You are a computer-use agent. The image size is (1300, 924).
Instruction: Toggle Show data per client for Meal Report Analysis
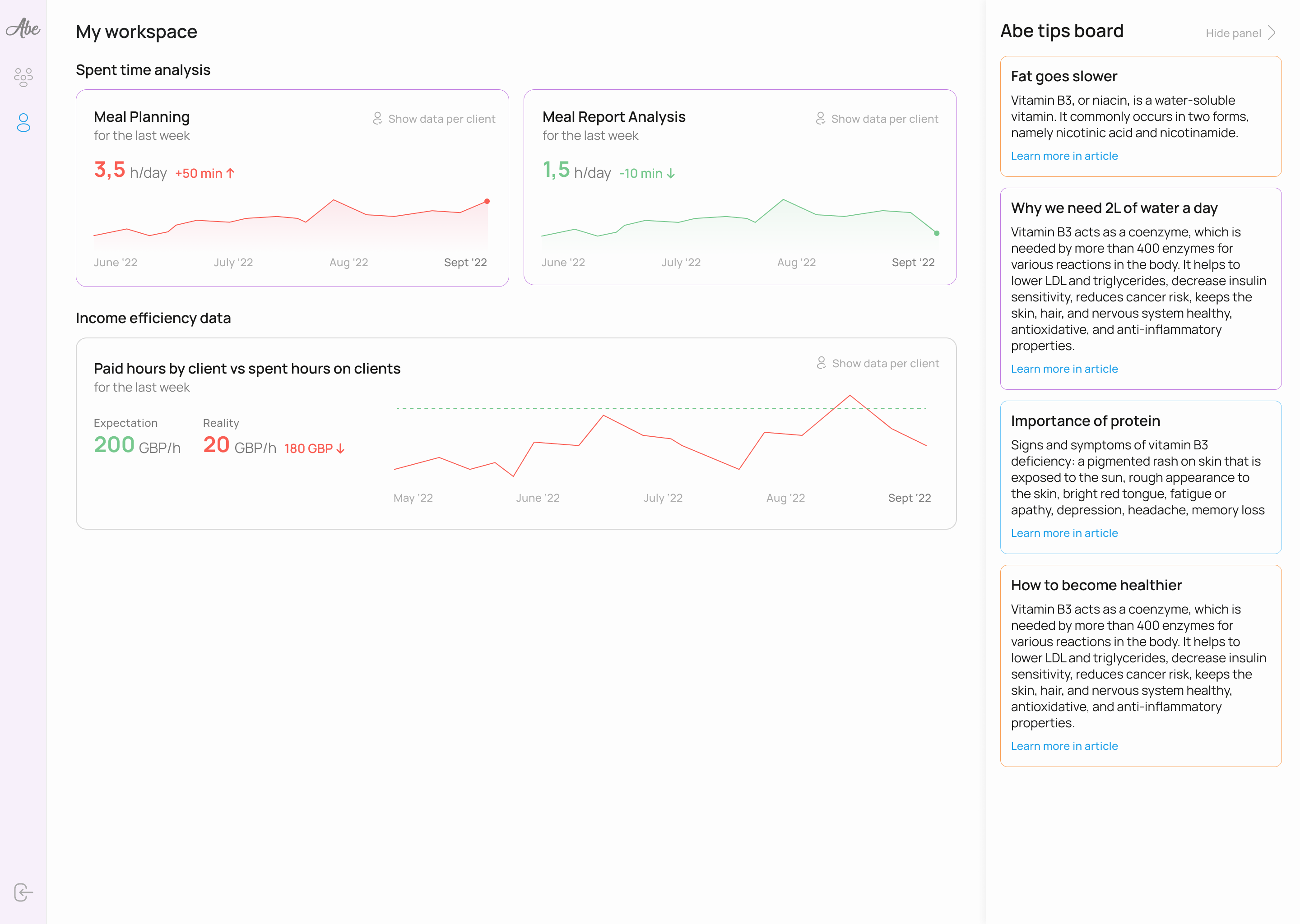pos(885,119)
